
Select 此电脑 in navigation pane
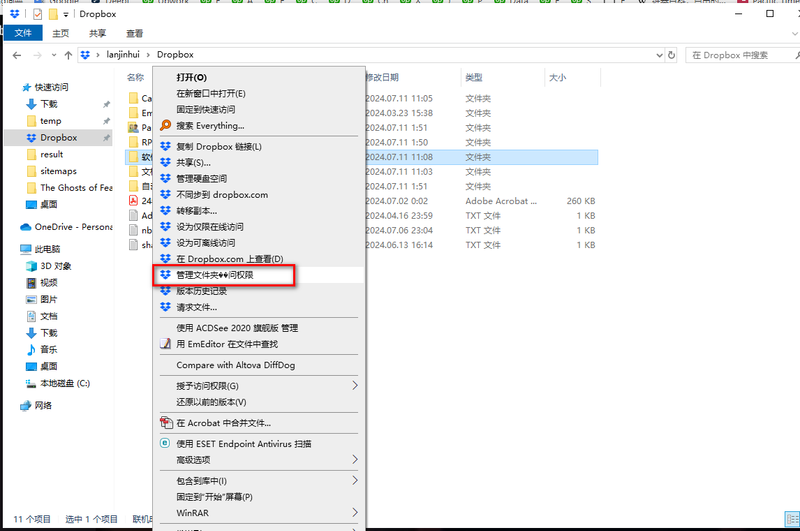47,249
